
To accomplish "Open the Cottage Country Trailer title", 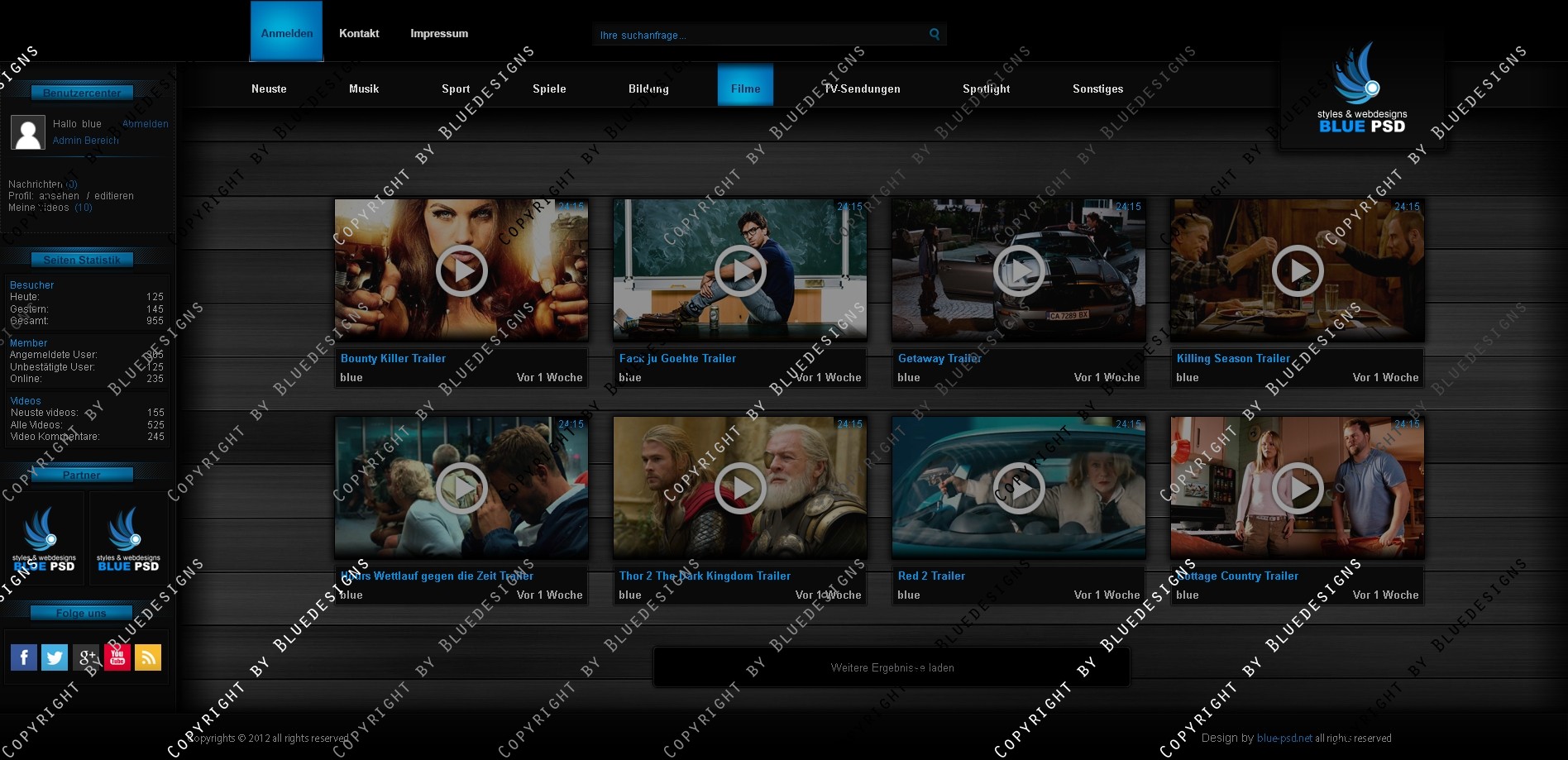I will pyautogui.click(x=1237, y=576).
